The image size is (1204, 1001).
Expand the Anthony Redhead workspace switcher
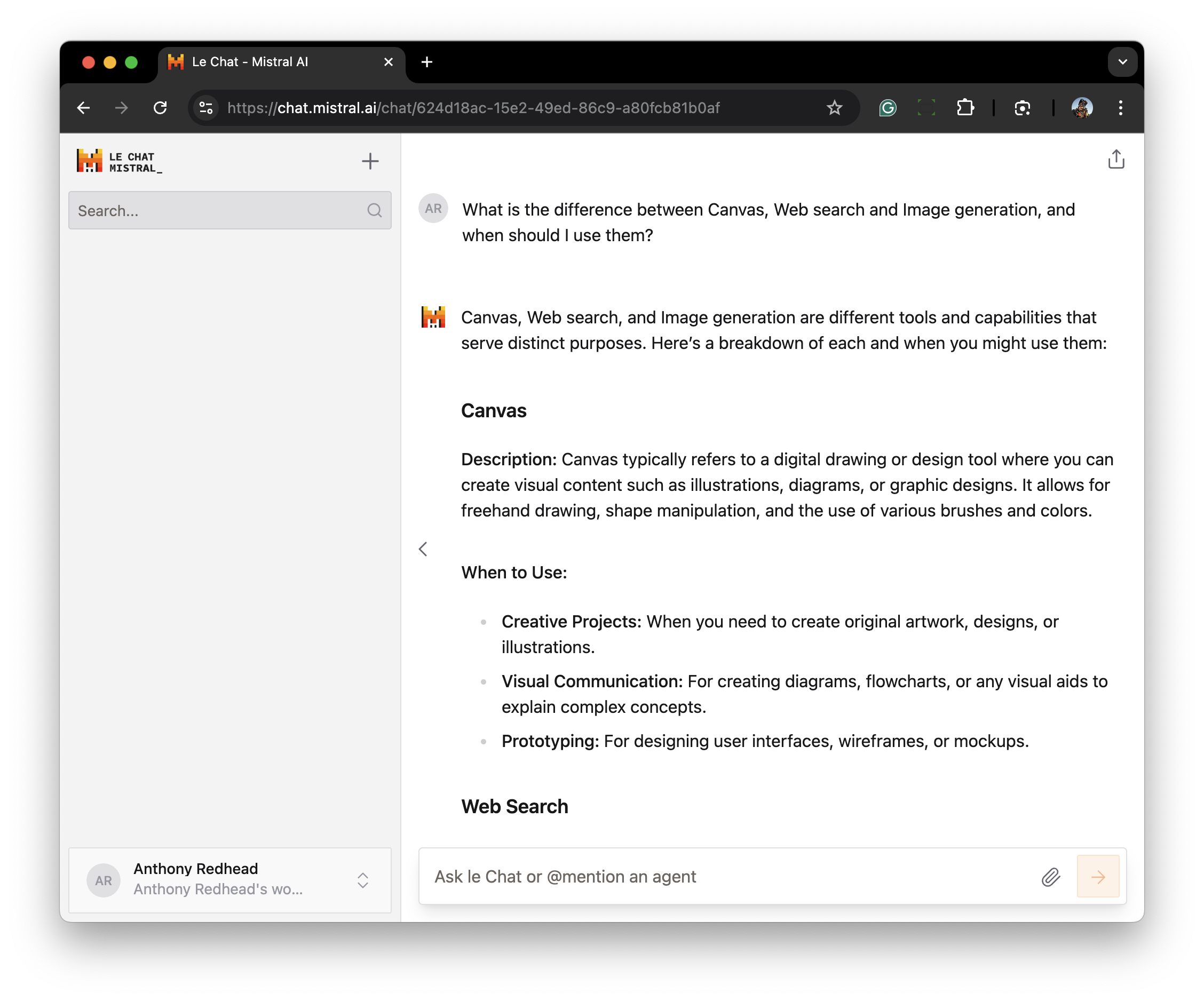tap(362, 880)
